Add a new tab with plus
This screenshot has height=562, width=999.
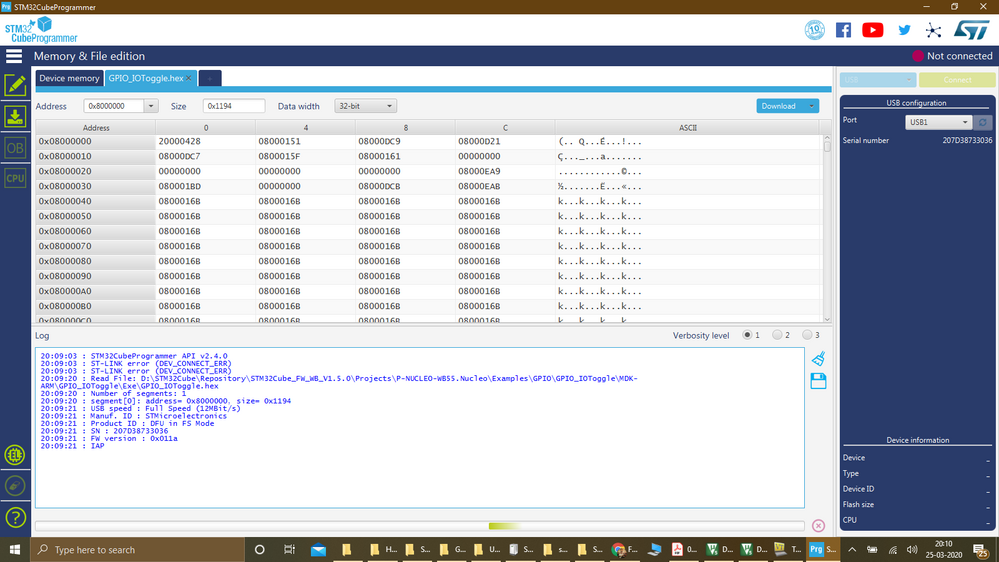tap(210, 78)
